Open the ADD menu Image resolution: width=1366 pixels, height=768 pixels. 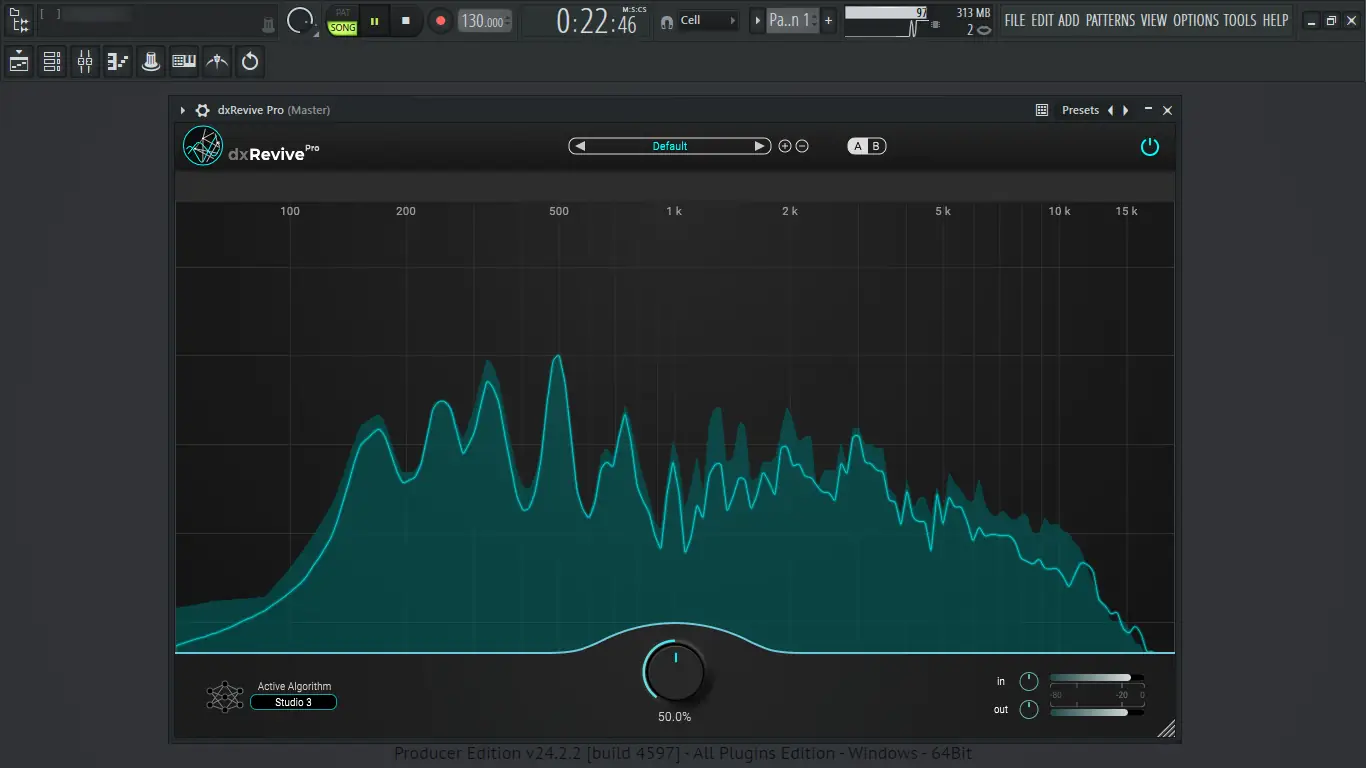(x=1069, y=20)
